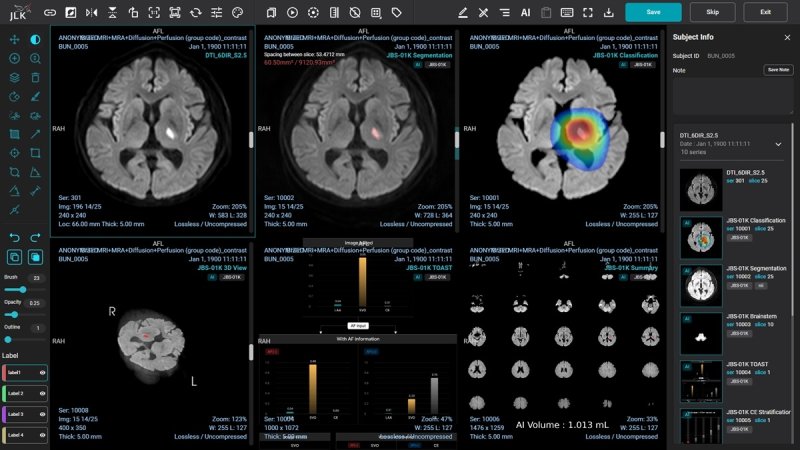Image resolution: width=800 pixels, height=450 pixels.
Task: Click the Save button
Action: point(653,12)
